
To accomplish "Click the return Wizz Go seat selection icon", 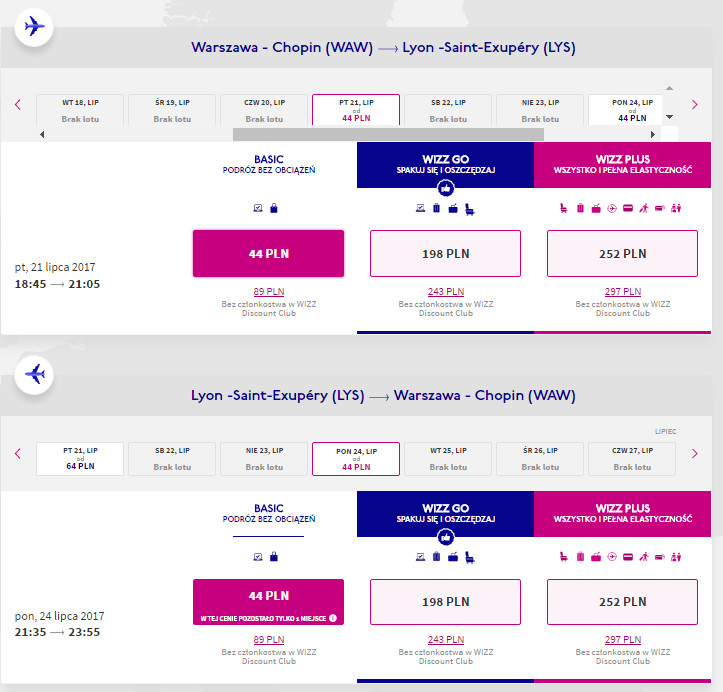I will point(469,558).
